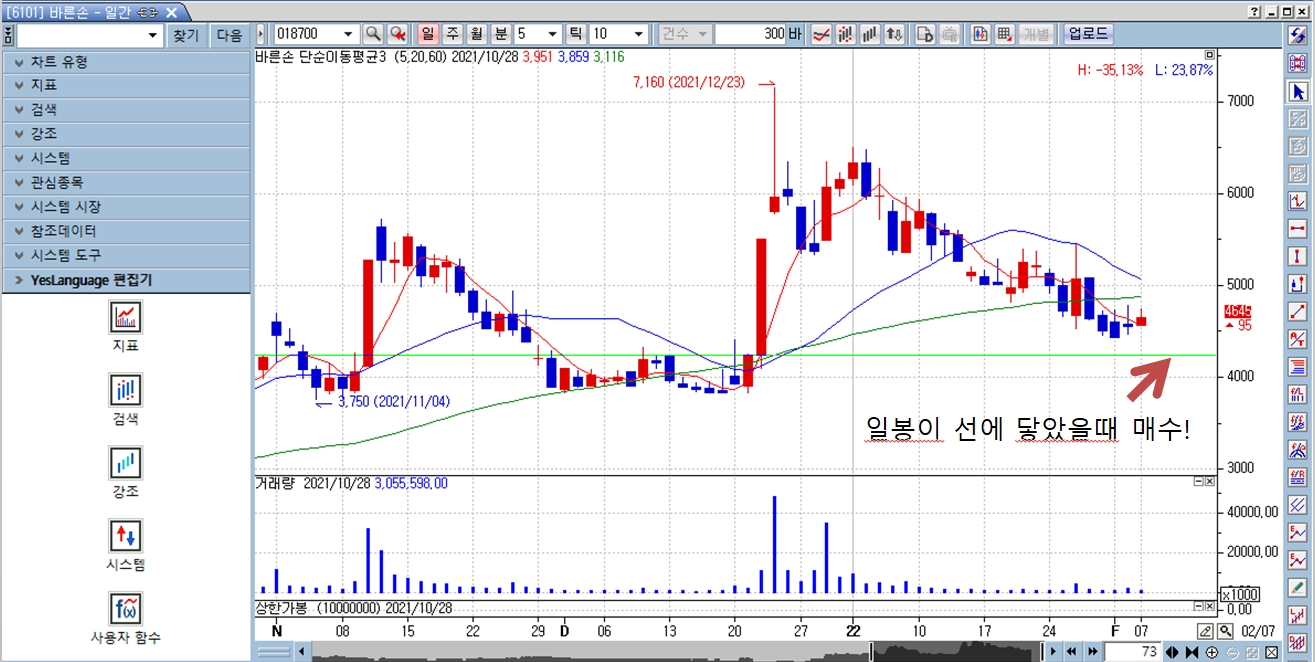The image size is (1315, 662).
Task: Switch chart period to 월 (monthly)
Action: 476,34
